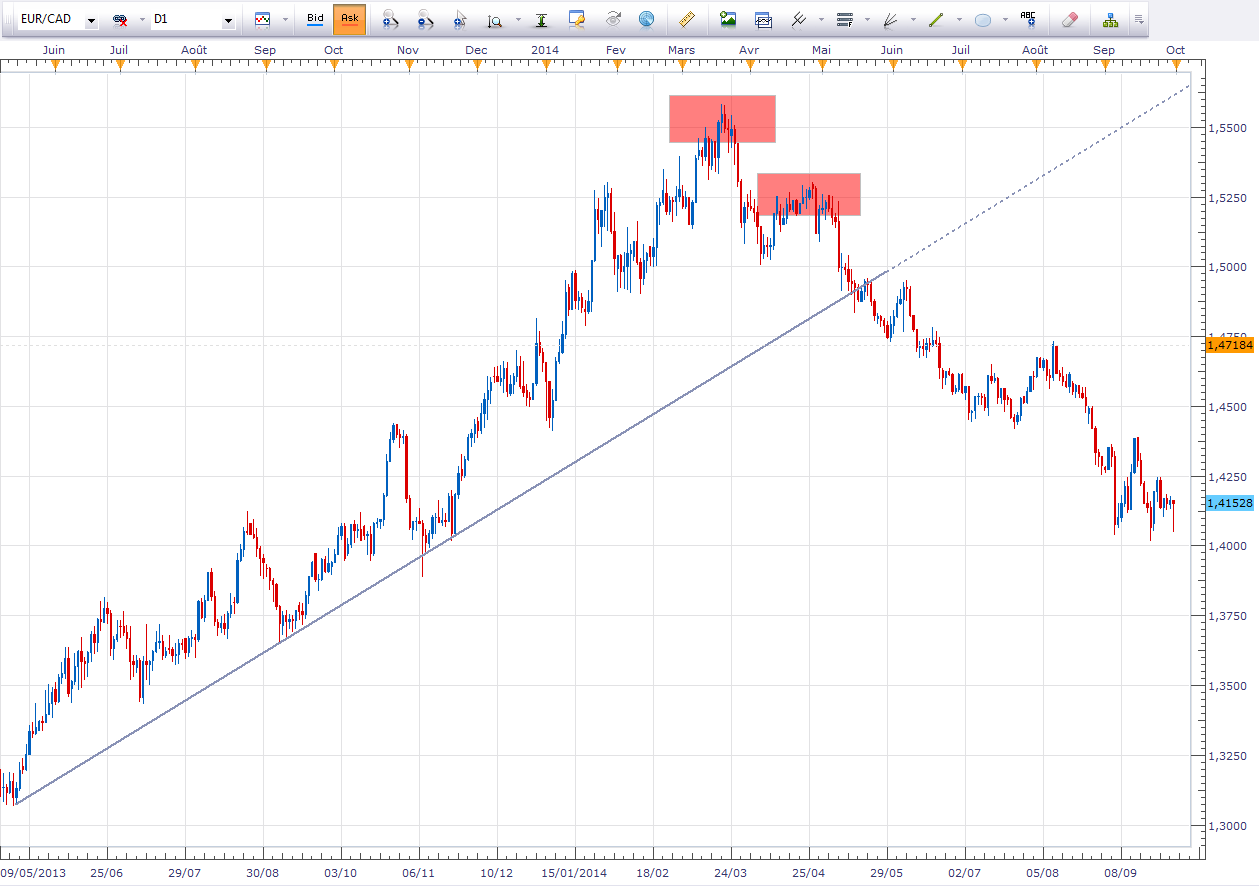The height and width of the screenshot is (886, 1259).
Task: Select the ellipse shape tool
Action: click(983, 19)
